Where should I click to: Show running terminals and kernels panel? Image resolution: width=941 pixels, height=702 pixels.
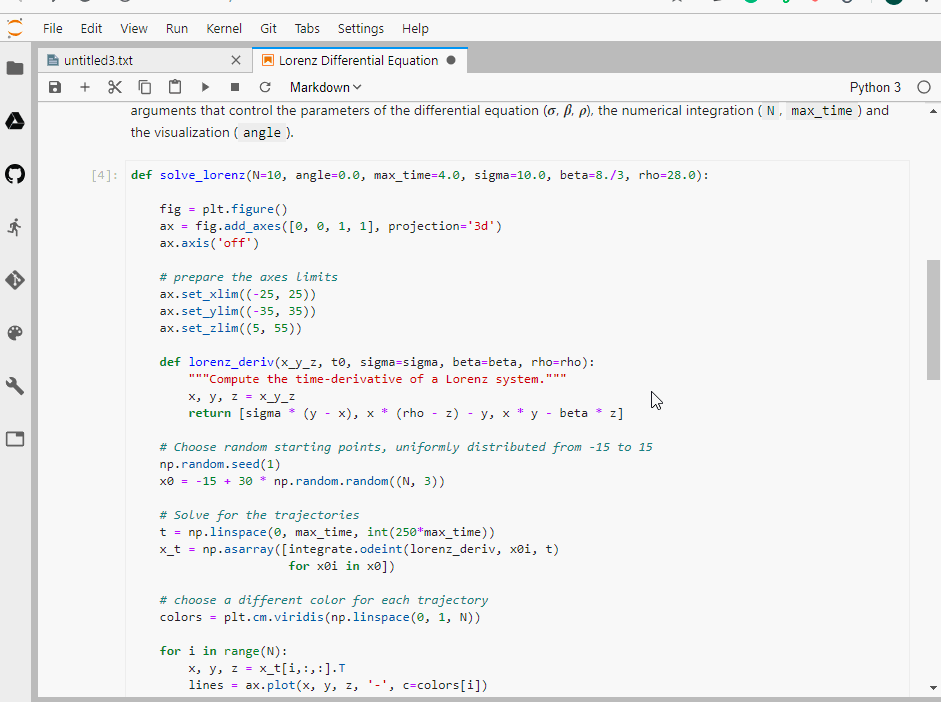[x=15, y=227]
